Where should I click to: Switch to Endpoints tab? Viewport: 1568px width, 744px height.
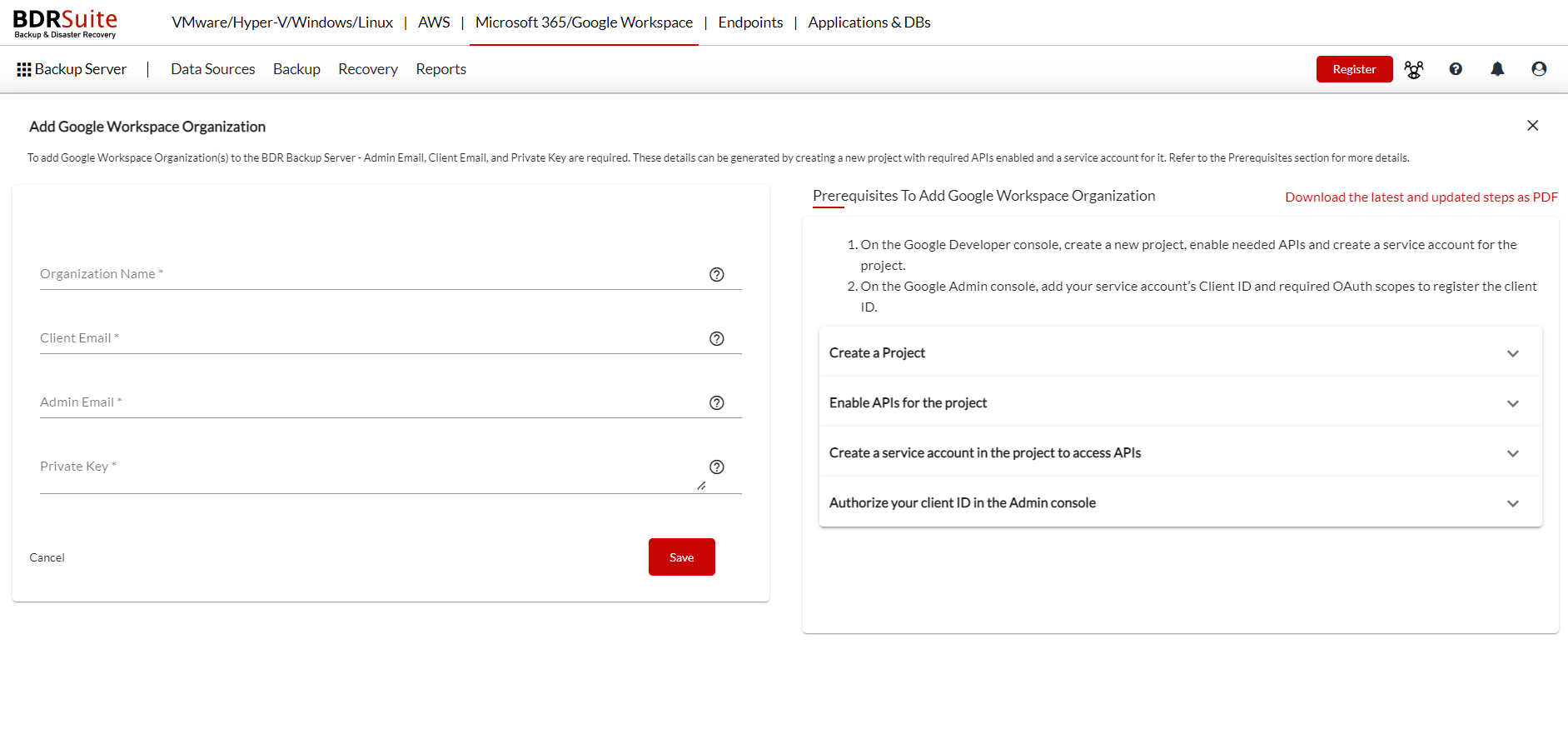click(750, 22)
